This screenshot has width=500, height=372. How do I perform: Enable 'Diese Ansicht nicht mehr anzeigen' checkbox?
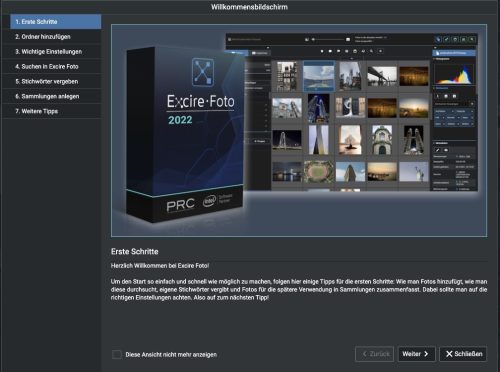tap(117, 354)
